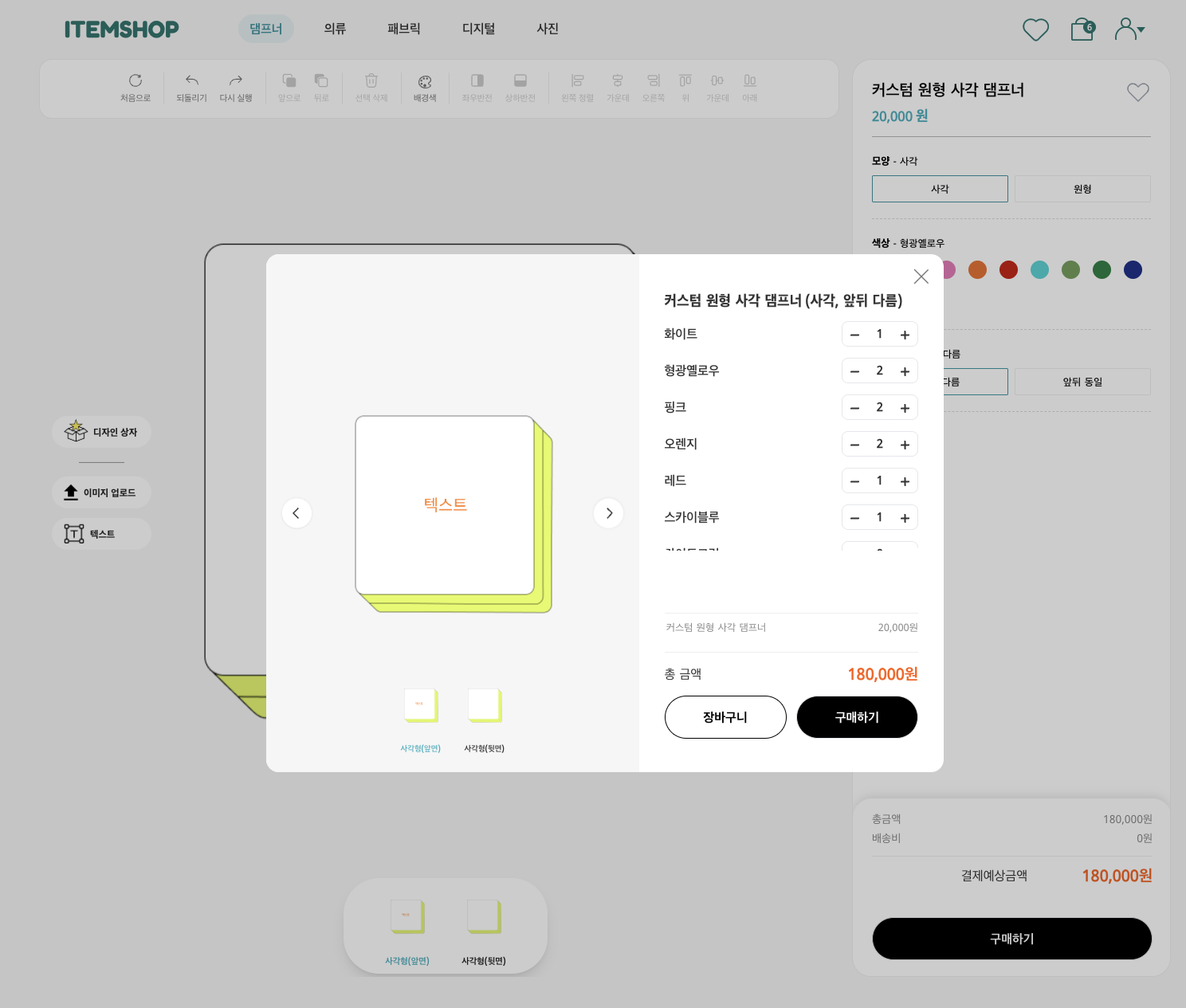Select the 원형 shape option
Image resolution: width=1186 pixels, height=1008 pixels.
click(x=1082, y=189)
